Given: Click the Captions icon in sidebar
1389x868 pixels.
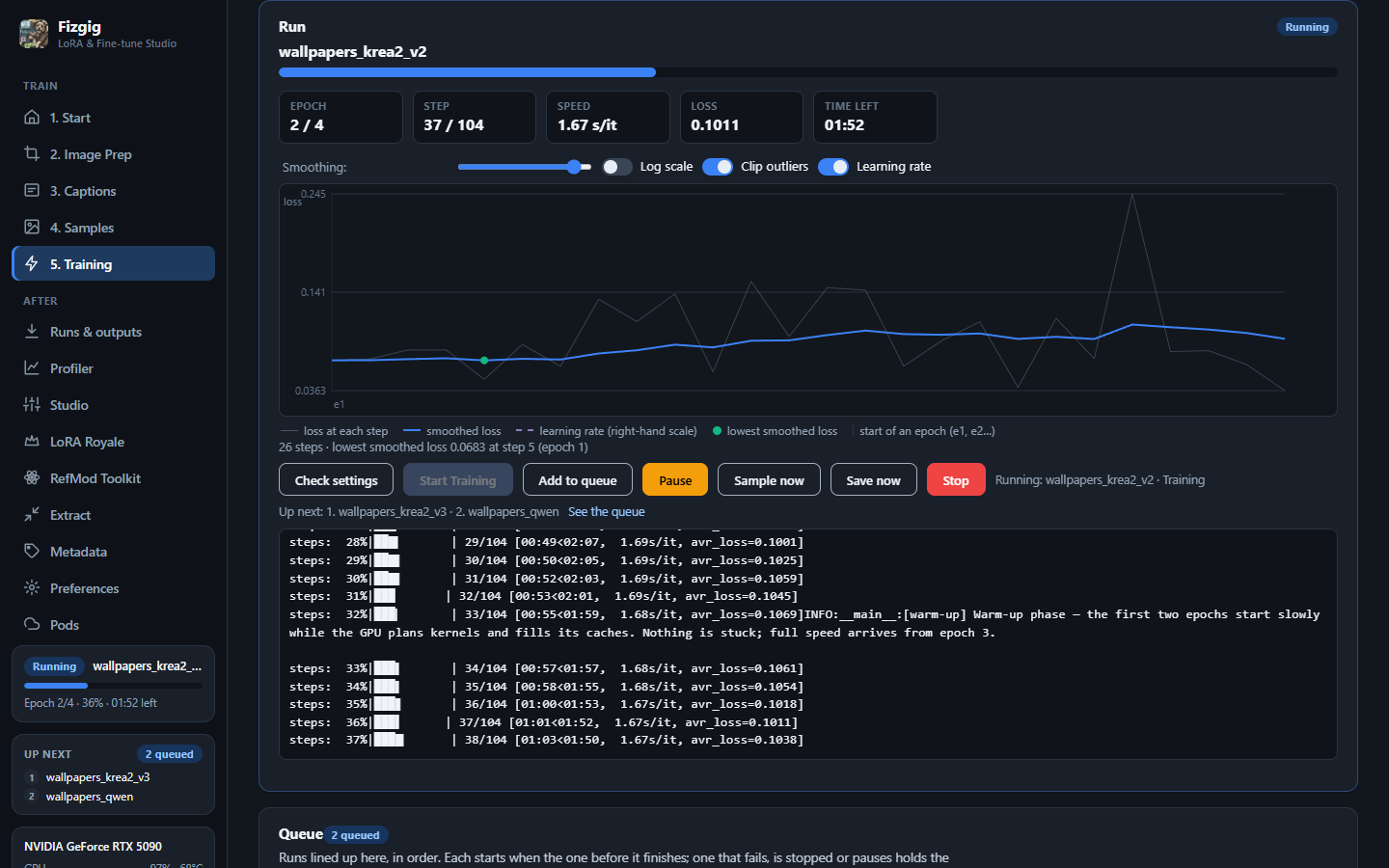Looking at the screenshot, I should (x=32, y=191).
